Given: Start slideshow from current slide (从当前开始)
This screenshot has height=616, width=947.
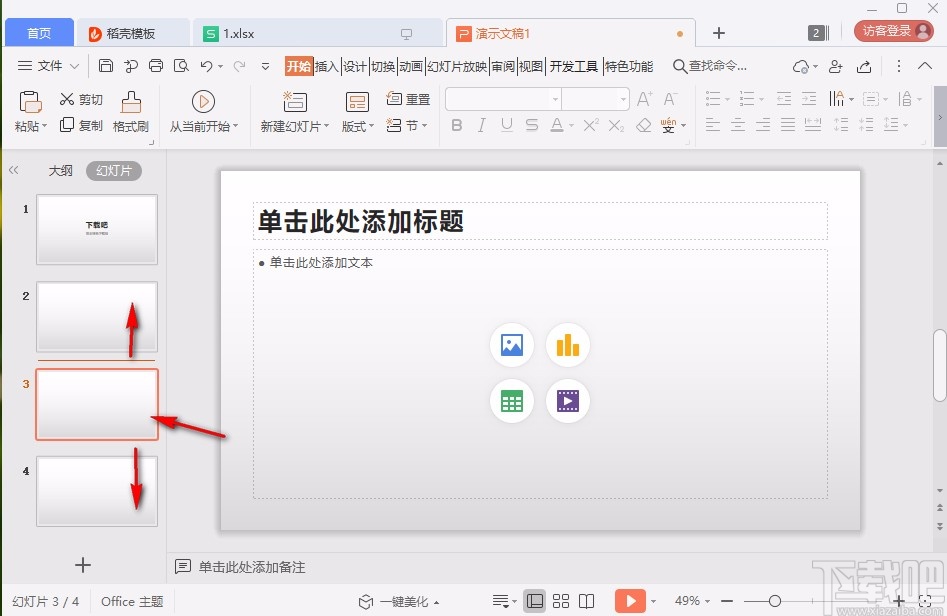Looking at the screenshot, I should tap(204, 110).
